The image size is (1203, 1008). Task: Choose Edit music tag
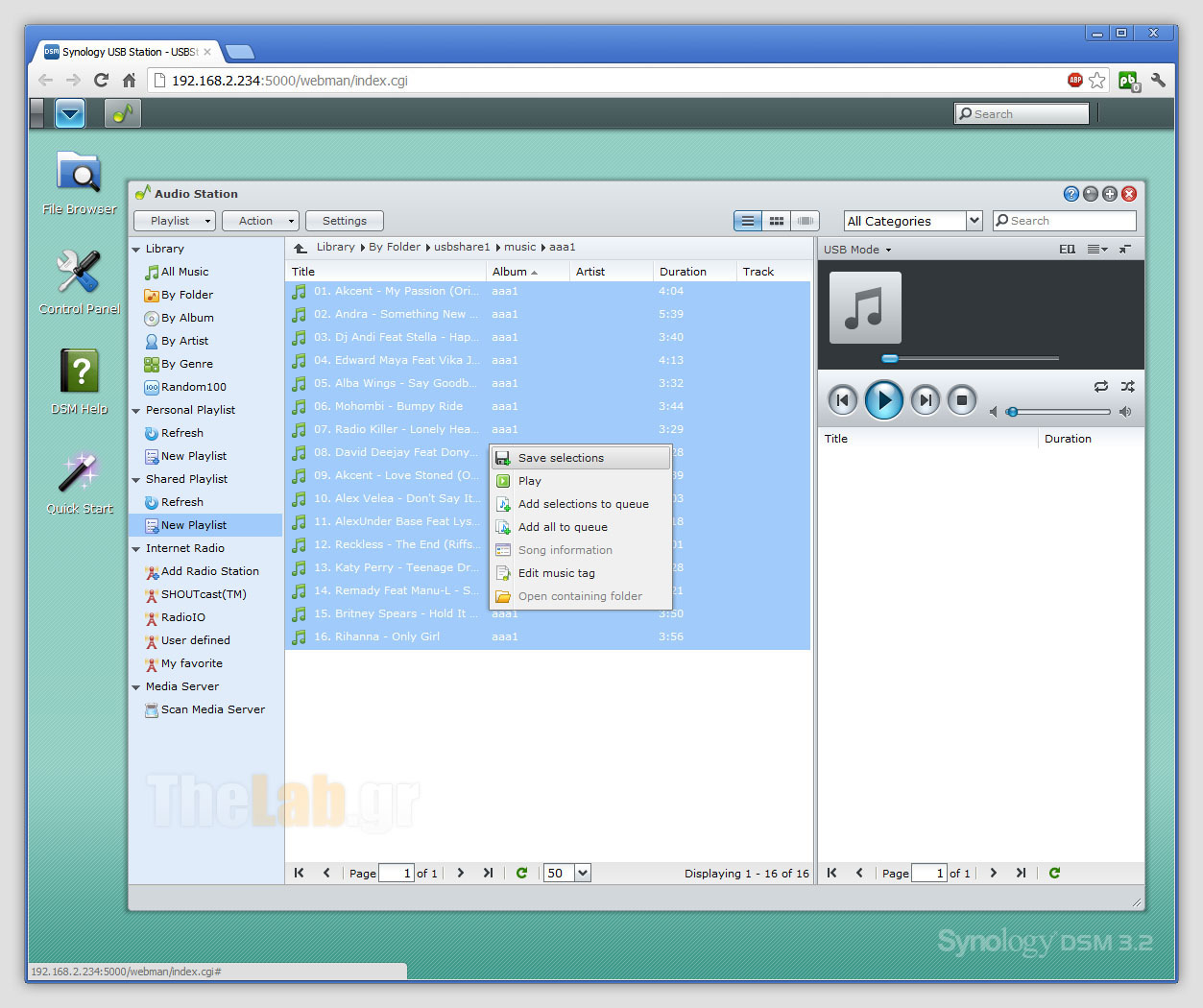pyautogui.click(x=580, y=573)
